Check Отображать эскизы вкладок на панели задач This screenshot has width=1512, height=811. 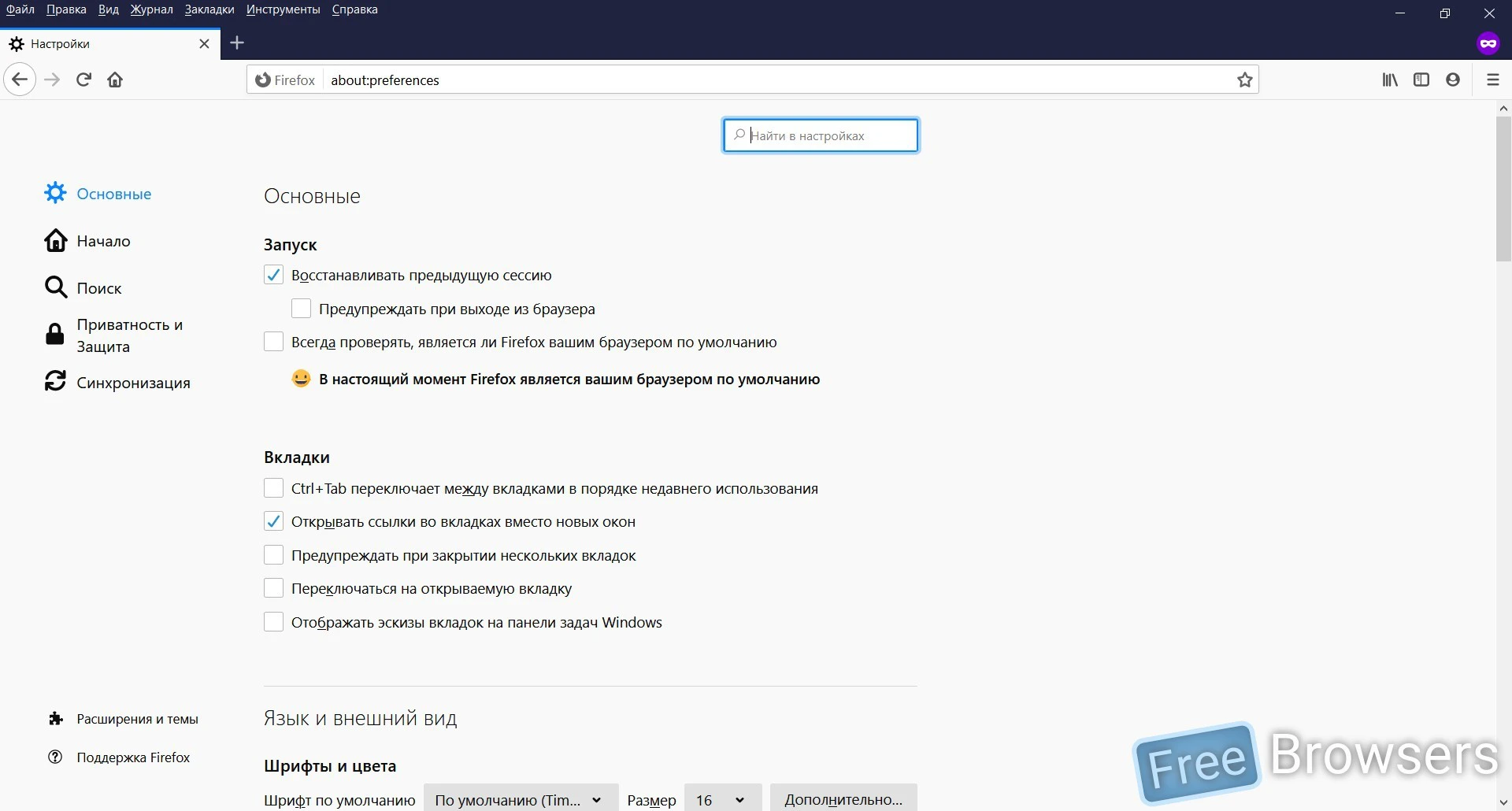pos(273,622)
